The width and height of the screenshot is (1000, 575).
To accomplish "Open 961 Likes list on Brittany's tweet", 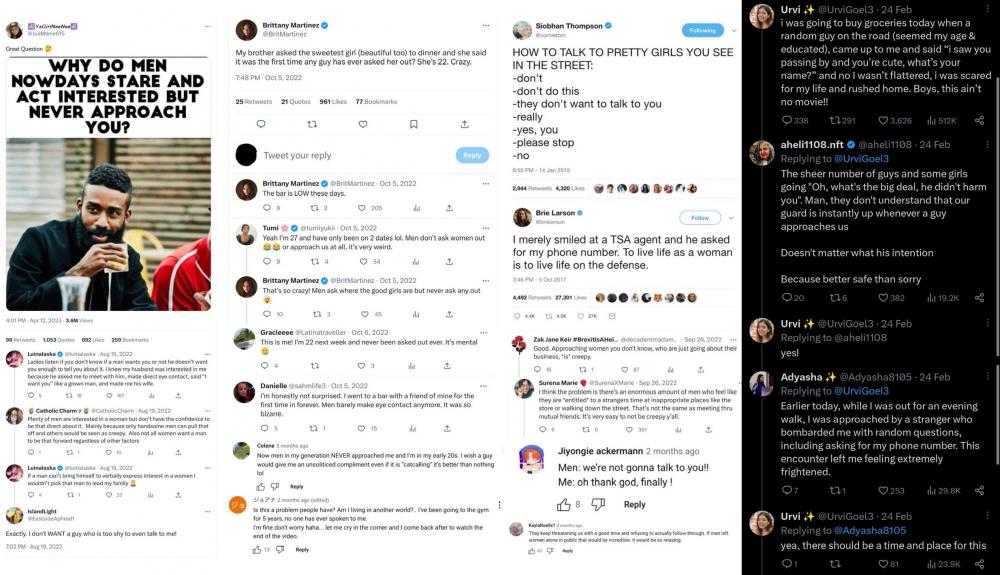I will tap(333, 101).
